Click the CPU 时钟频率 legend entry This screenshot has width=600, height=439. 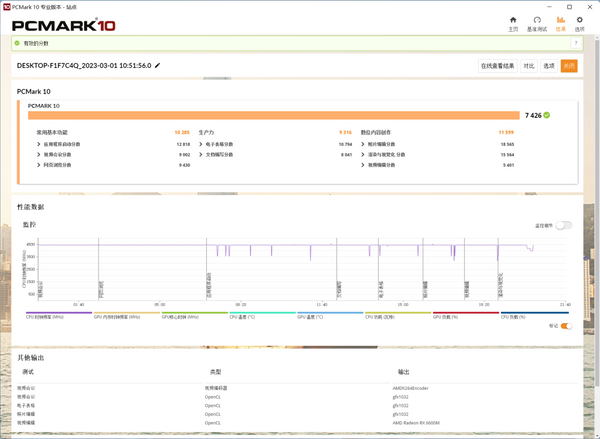pyautogui.click(x=46, y=316)
